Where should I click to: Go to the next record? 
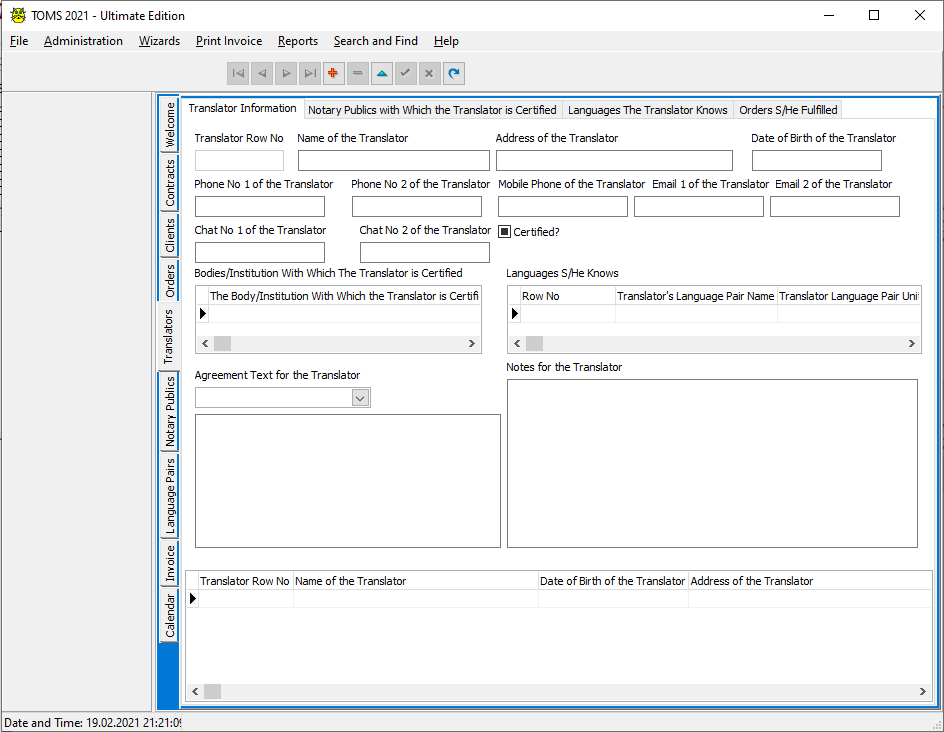[286, 73]
